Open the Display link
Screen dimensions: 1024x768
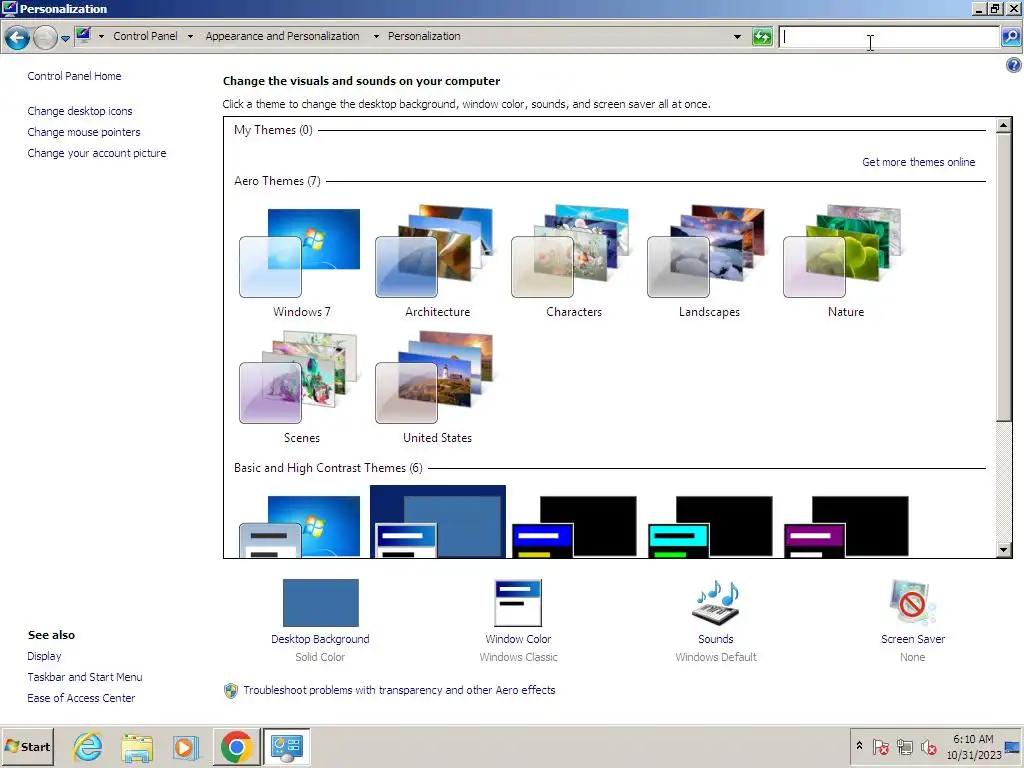[x=44, y=656]
